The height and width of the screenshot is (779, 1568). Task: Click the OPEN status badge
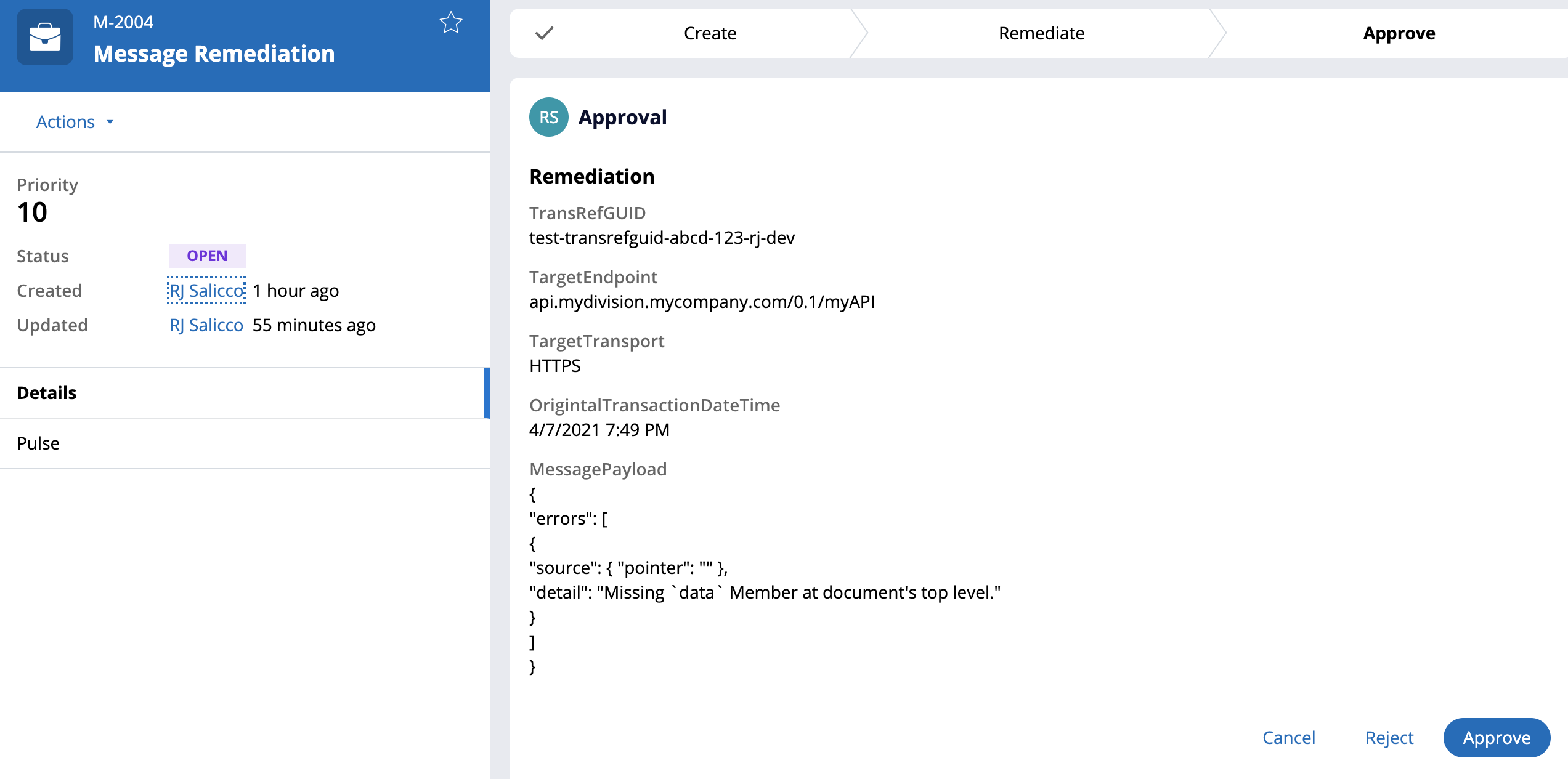tap(207, 256)
